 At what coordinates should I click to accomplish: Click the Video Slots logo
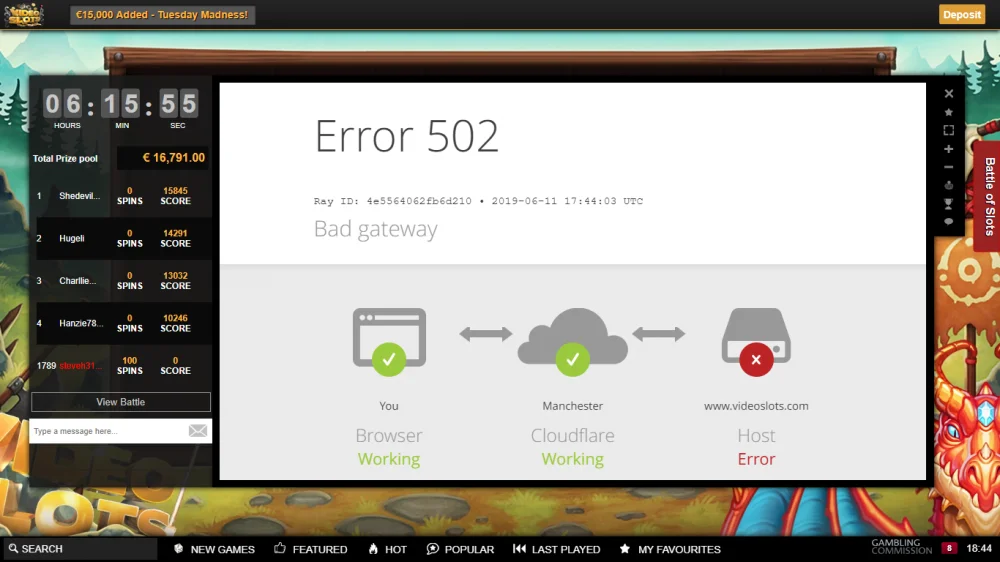pyautogui.click(x=24, y=14)
